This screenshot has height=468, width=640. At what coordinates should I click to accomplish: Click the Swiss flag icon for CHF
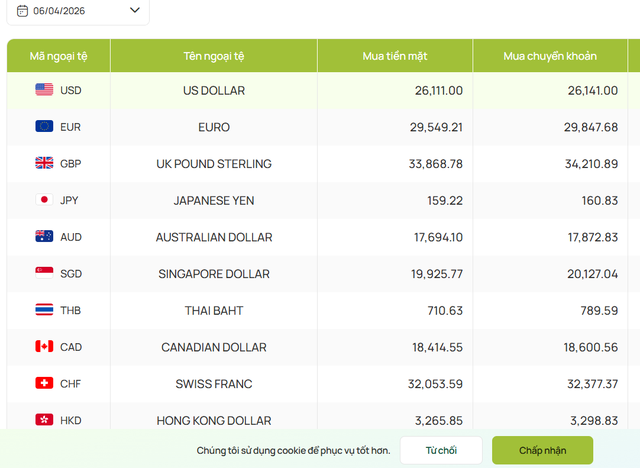(x=44, y=383)
